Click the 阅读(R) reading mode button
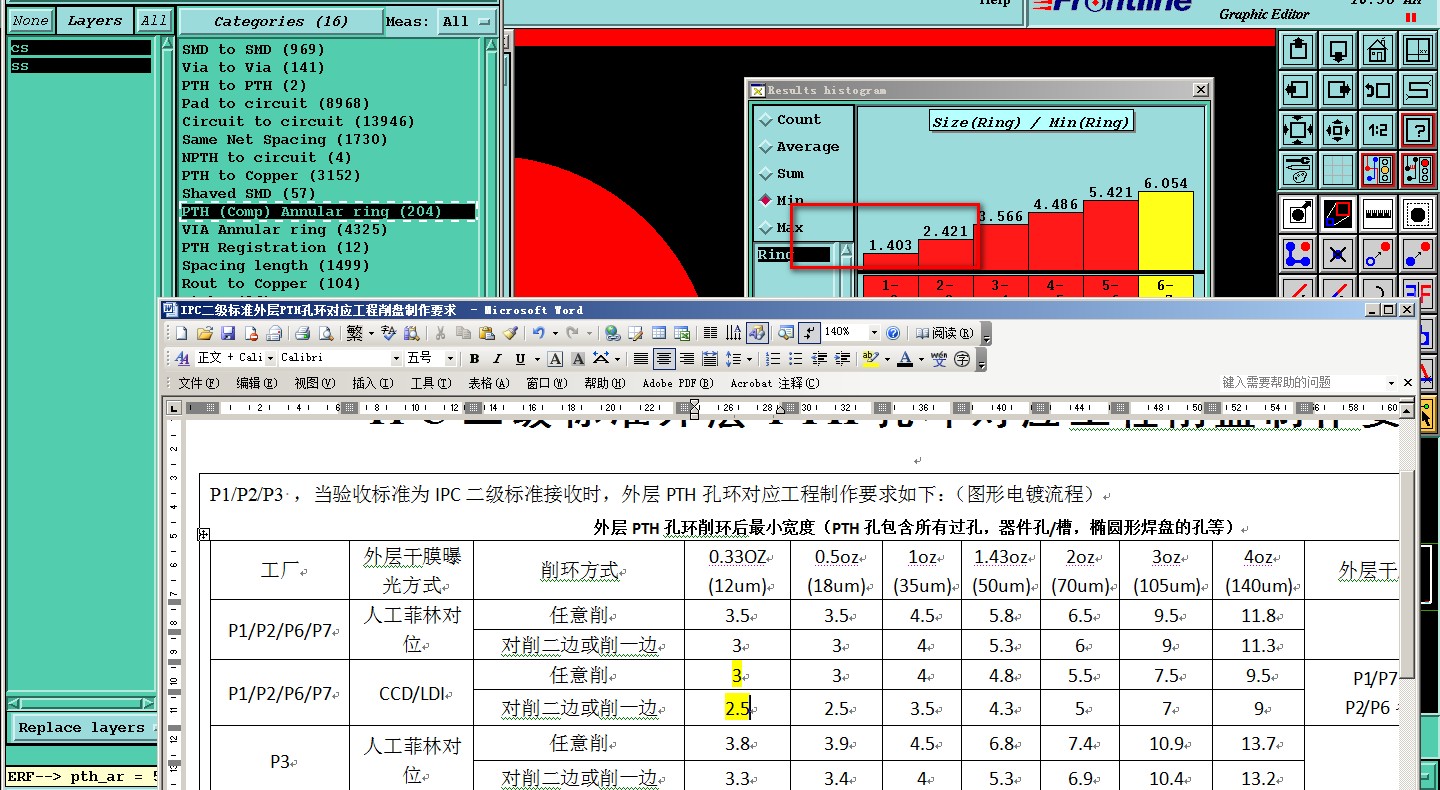 (x=945, y=332)
